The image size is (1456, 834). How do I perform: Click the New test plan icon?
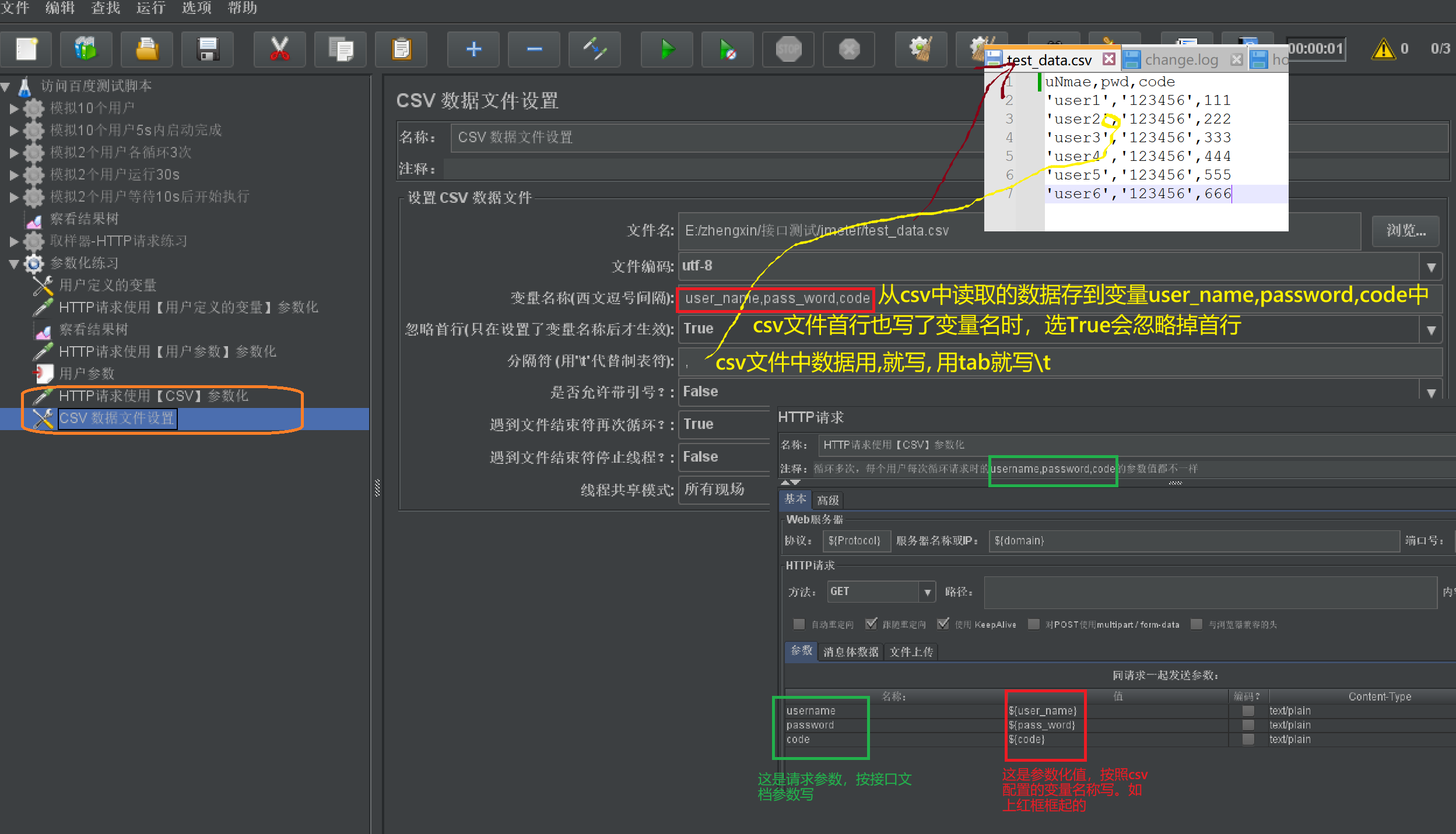(26, 49)
